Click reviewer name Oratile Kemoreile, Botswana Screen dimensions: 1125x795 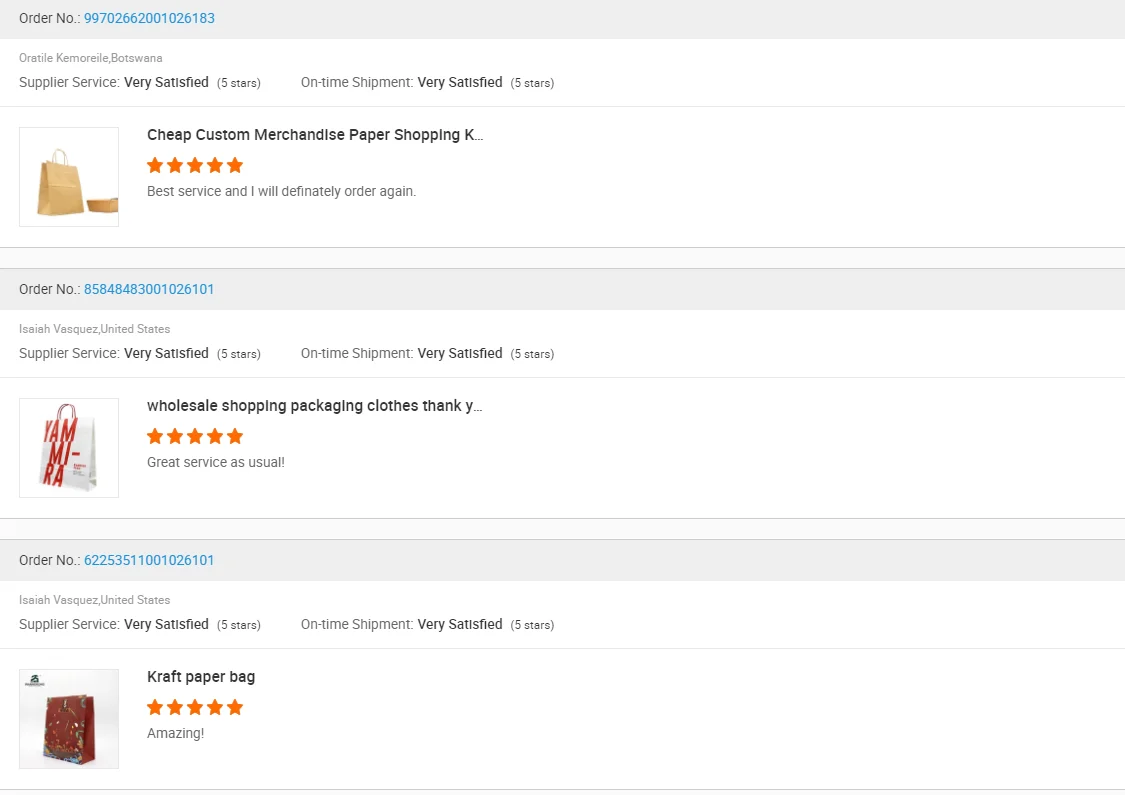pyautogui.click(x=90, y=58)
